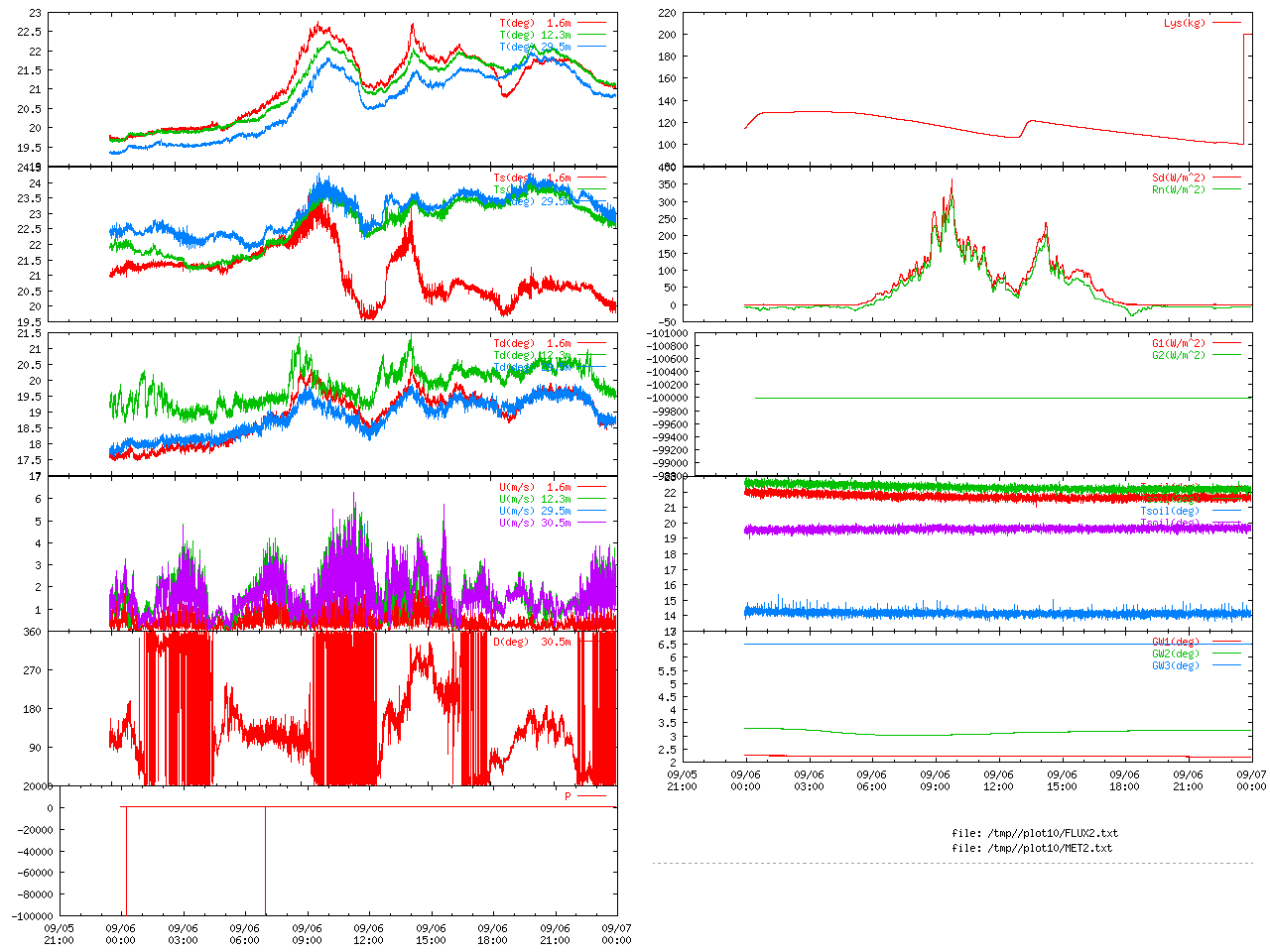Image resolution: width=1270 pixels, height=952 pixels.
Task: Click the G2(W/m^2) legend label
Action: [x=1178, y=355]
